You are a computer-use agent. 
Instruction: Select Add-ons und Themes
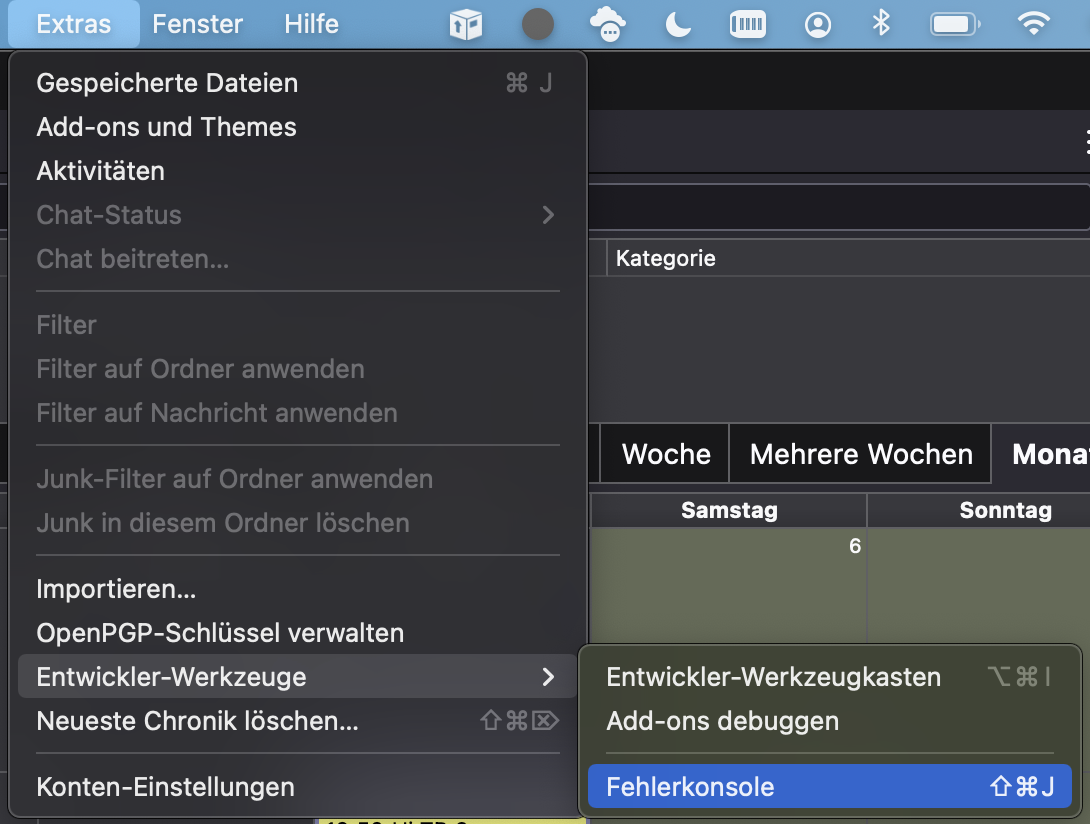click(166, 127)
